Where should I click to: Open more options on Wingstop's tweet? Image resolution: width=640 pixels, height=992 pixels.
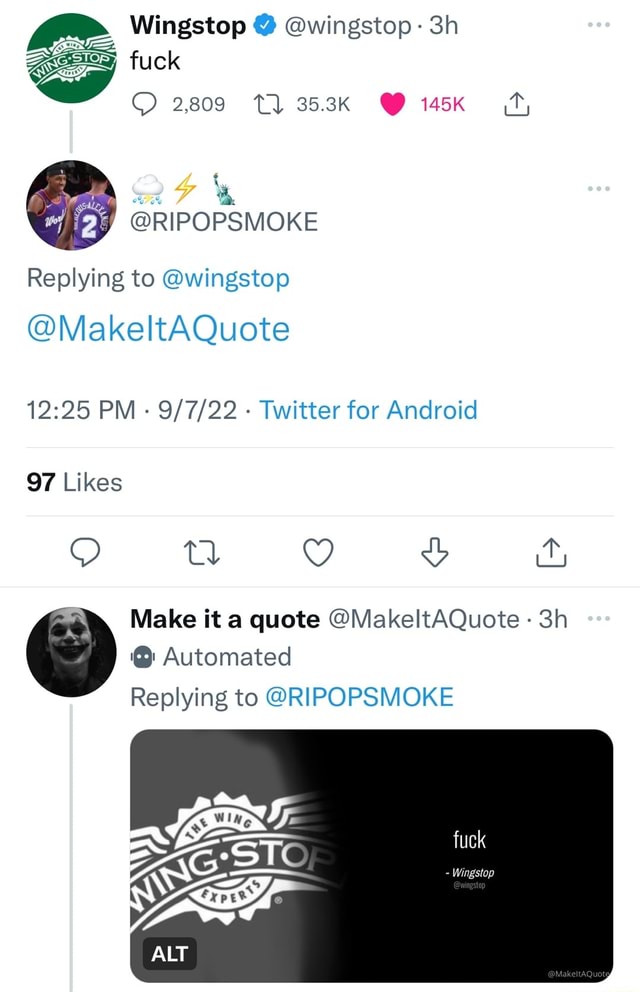click(598, 24)
